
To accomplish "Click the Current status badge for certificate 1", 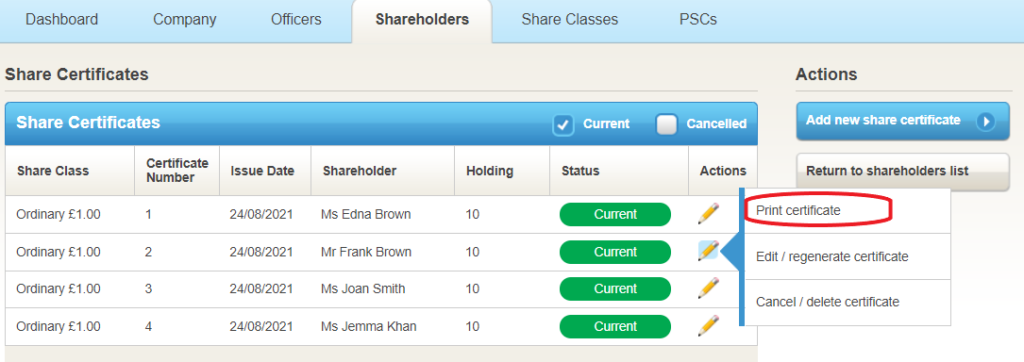I will [615, 214].
